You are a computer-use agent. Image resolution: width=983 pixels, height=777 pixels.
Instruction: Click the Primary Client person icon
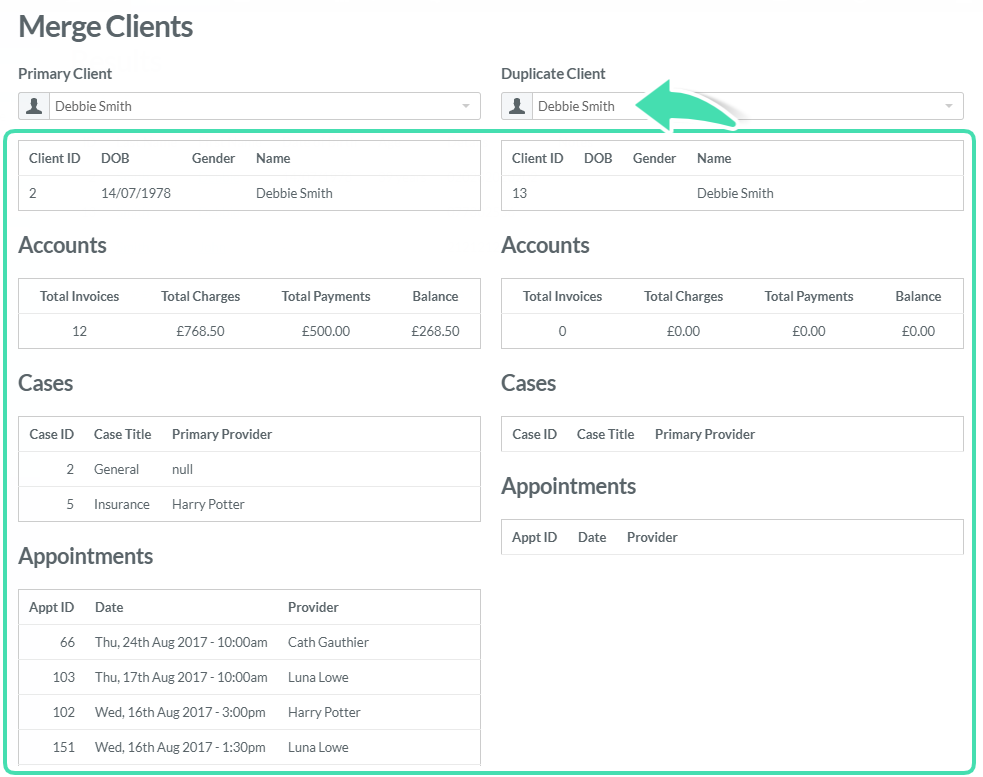click(34, 106)
